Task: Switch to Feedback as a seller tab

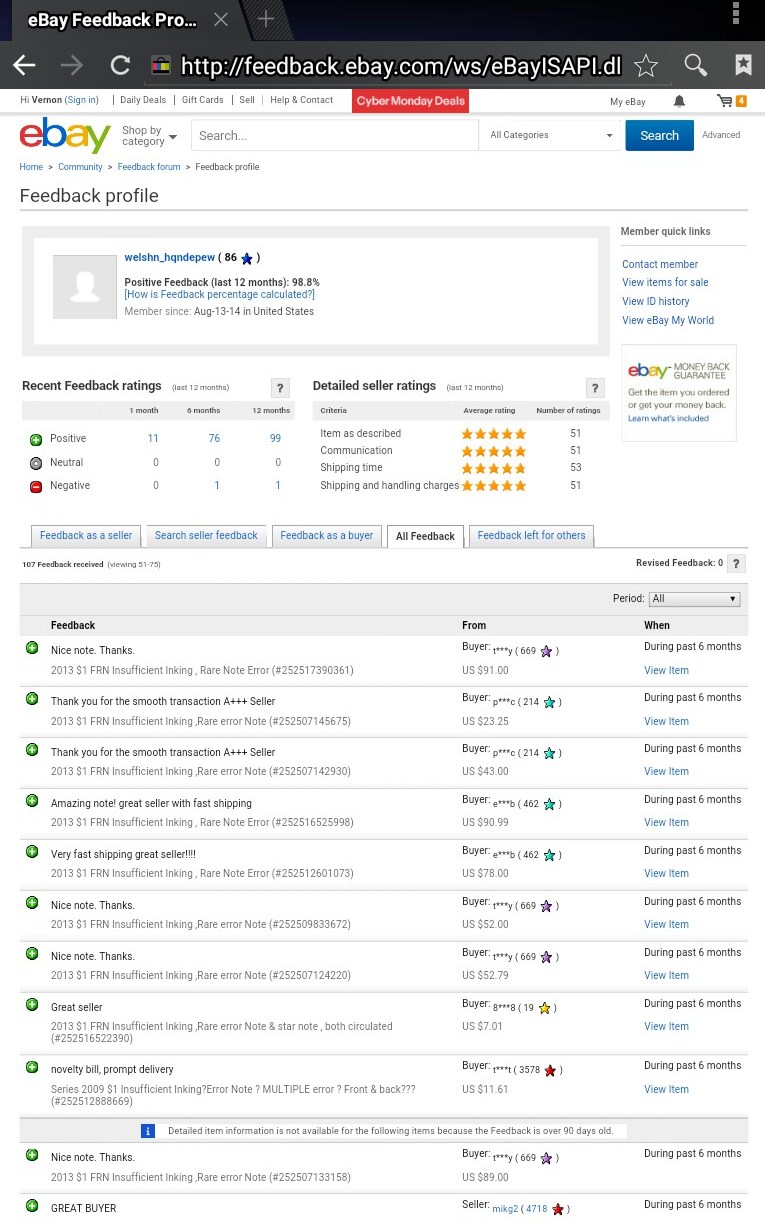Action: pos(86,536)
